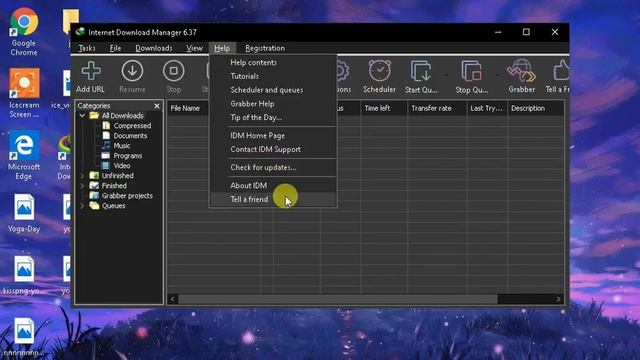Choose Grabber Help menu entry
640x360 pixels.
[273, 104]
